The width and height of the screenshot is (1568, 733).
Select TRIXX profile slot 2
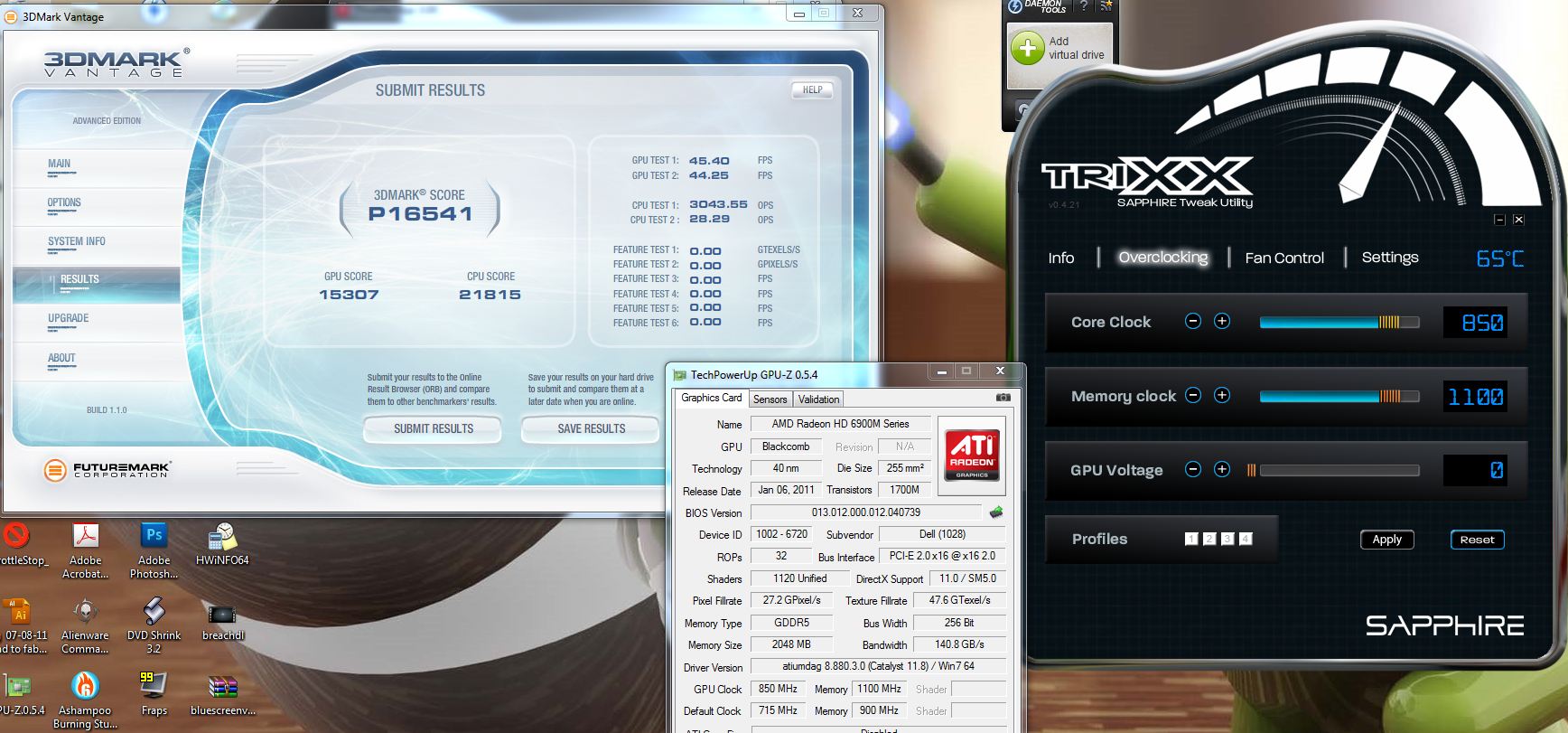1209,539
